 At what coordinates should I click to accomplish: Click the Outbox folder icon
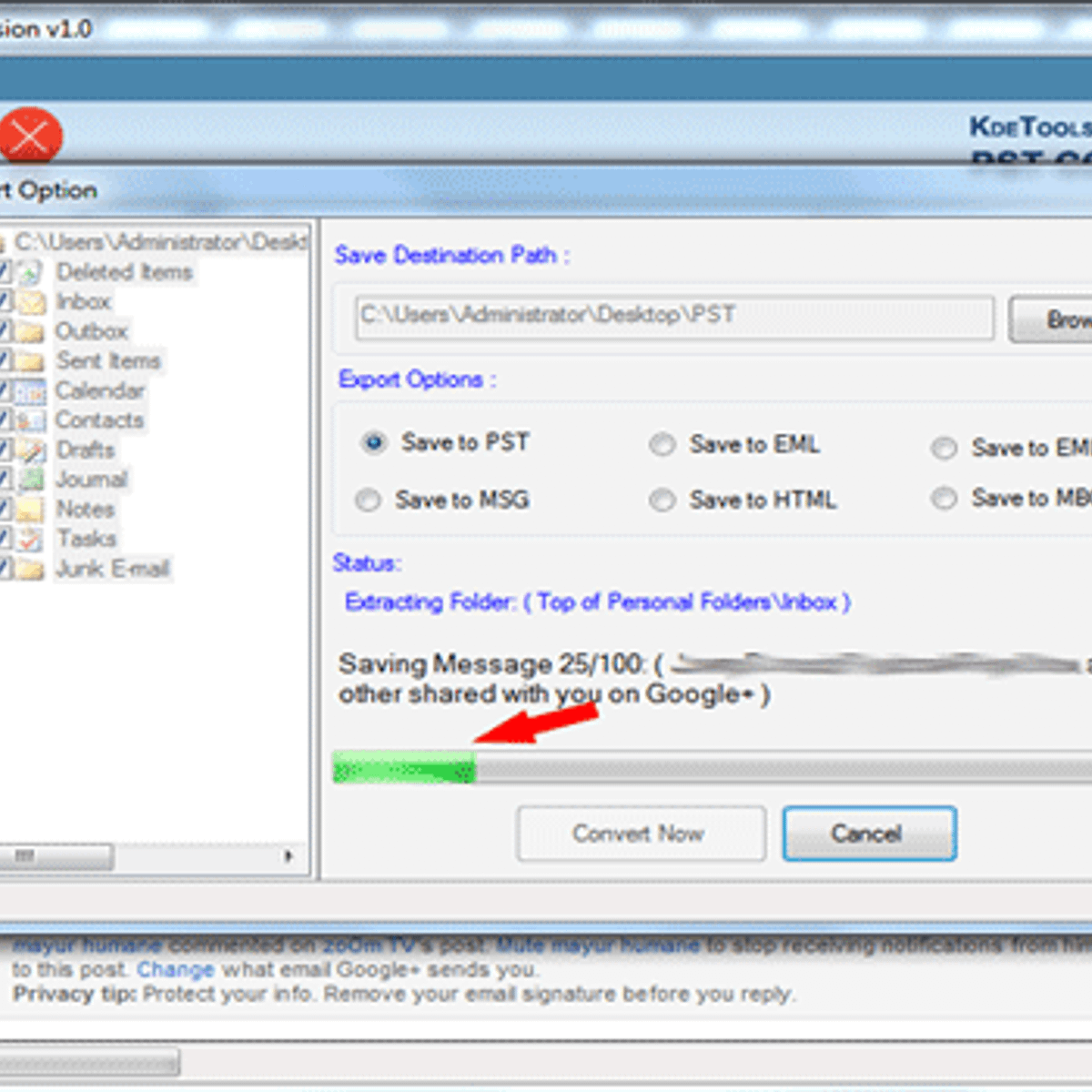30,331
